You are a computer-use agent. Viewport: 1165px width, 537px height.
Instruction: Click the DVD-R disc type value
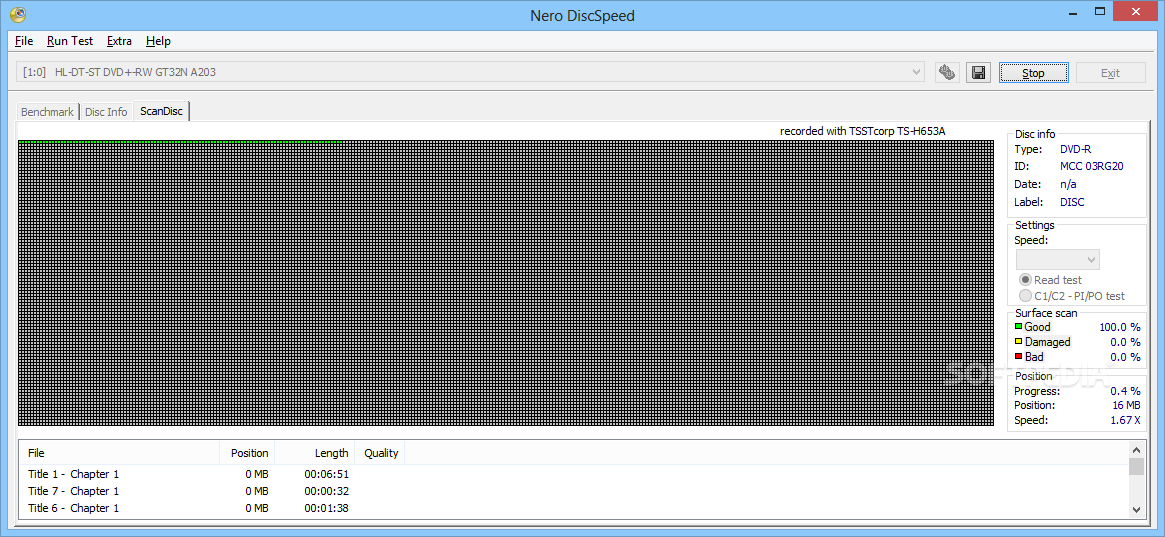pyautogui.click(x=1075, y=149)
